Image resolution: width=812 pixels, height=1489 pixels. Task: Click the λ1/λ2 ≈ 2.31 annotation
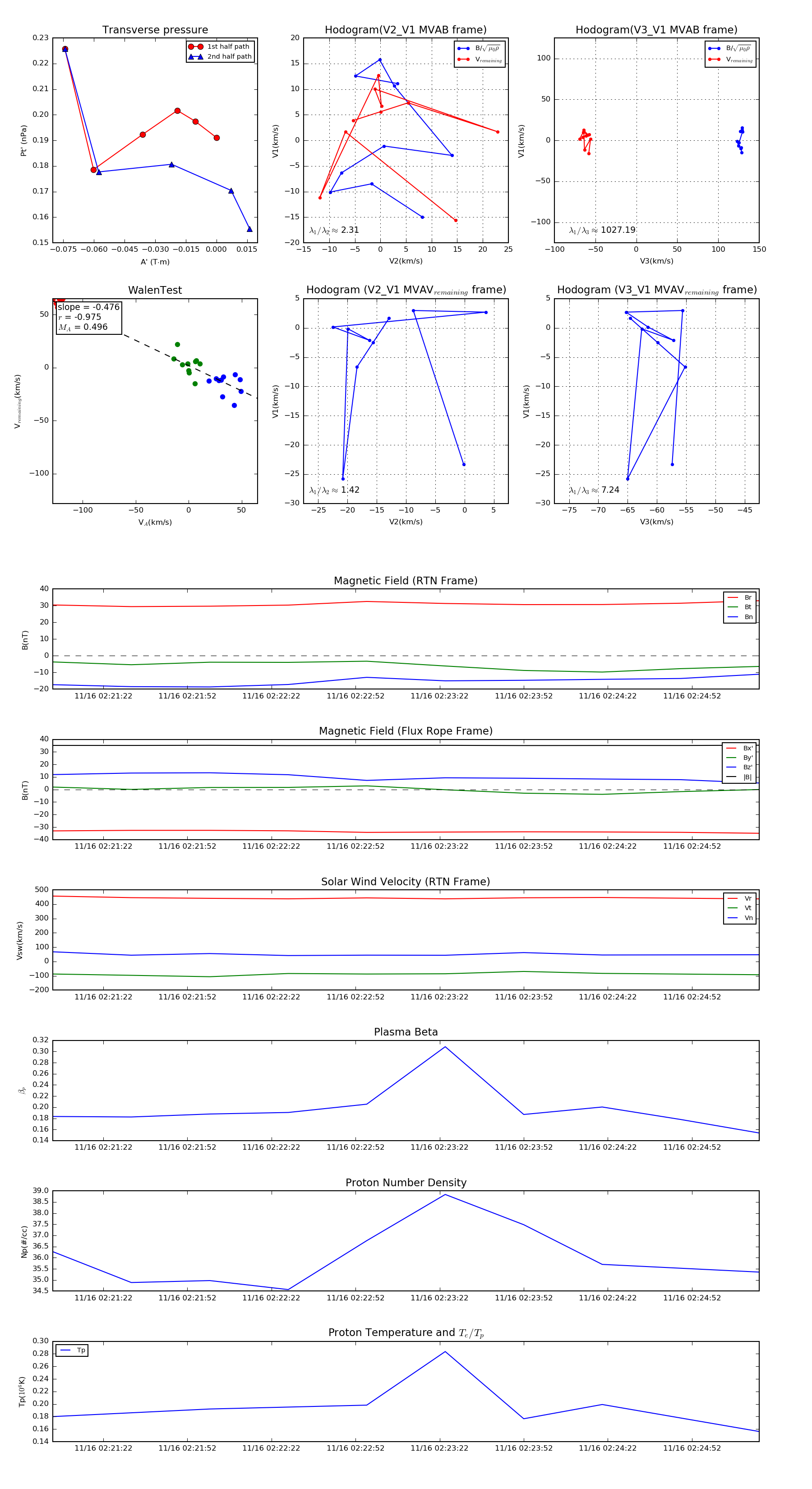point(334,230)
